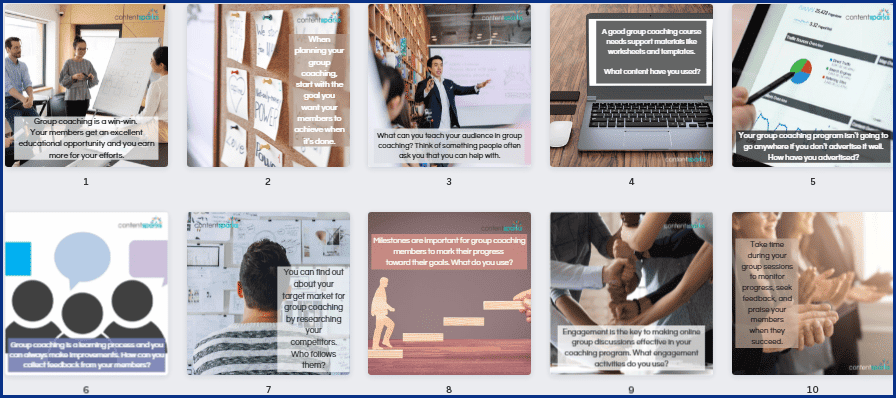Click the page number 10 label
The image size is (896, 398).
813,389
